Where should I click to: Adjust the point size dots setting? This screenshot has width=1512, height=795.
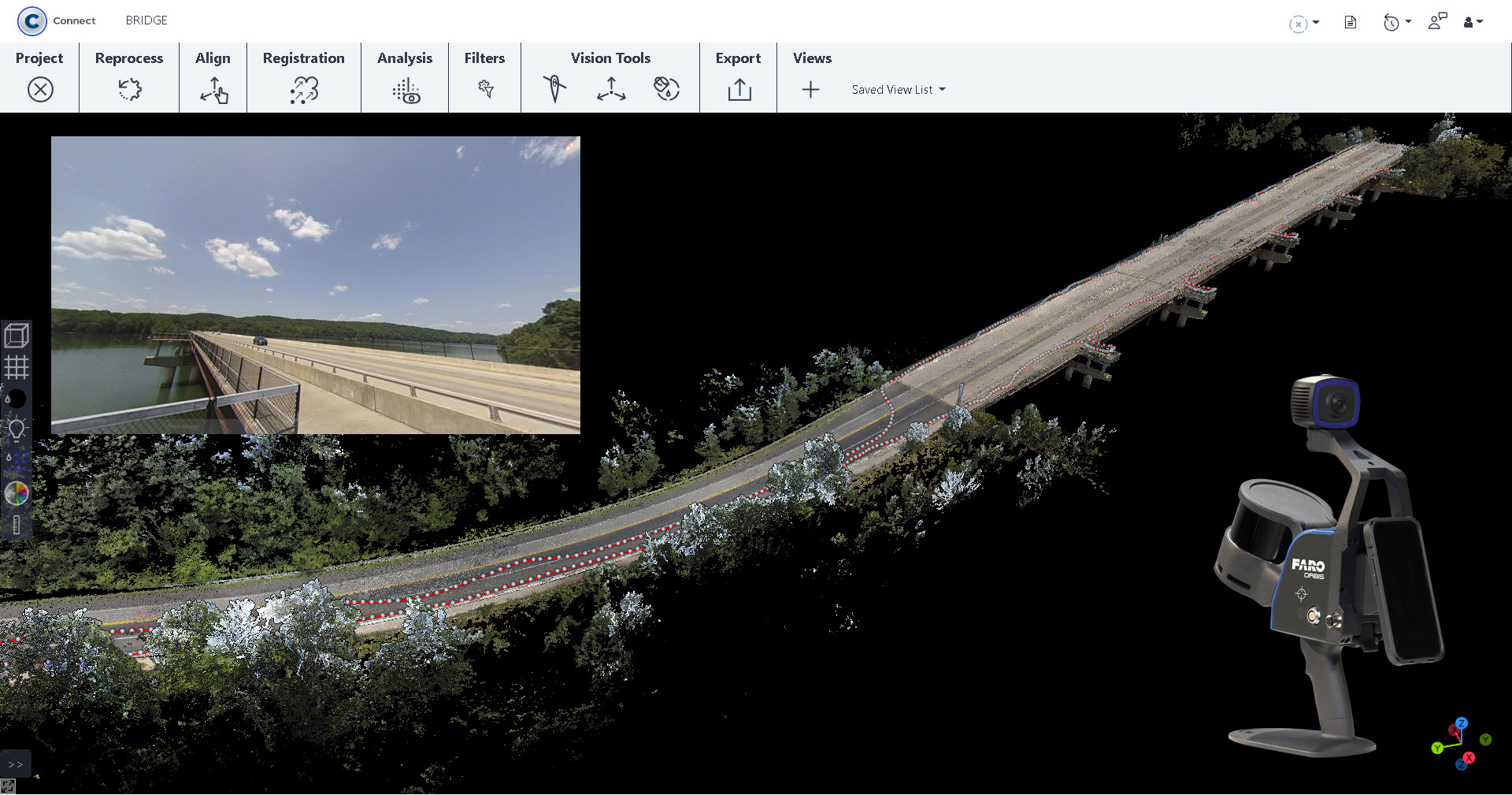click(x=17, y=462)
